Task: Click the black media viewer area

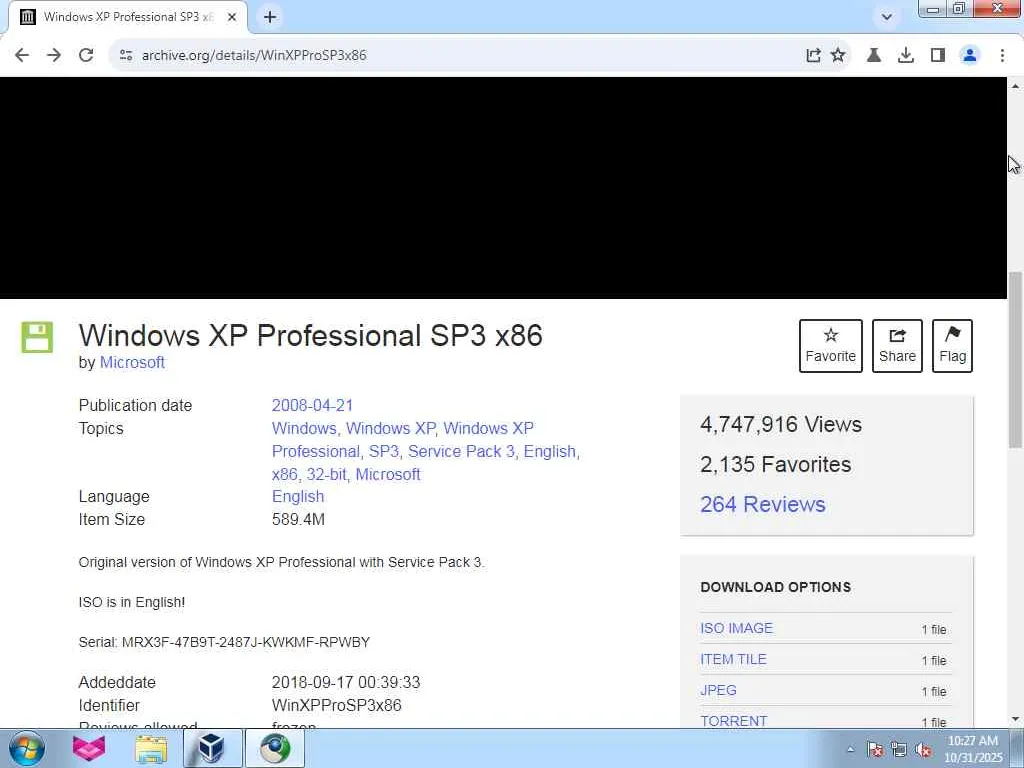Action: click(x=503, y=188)
